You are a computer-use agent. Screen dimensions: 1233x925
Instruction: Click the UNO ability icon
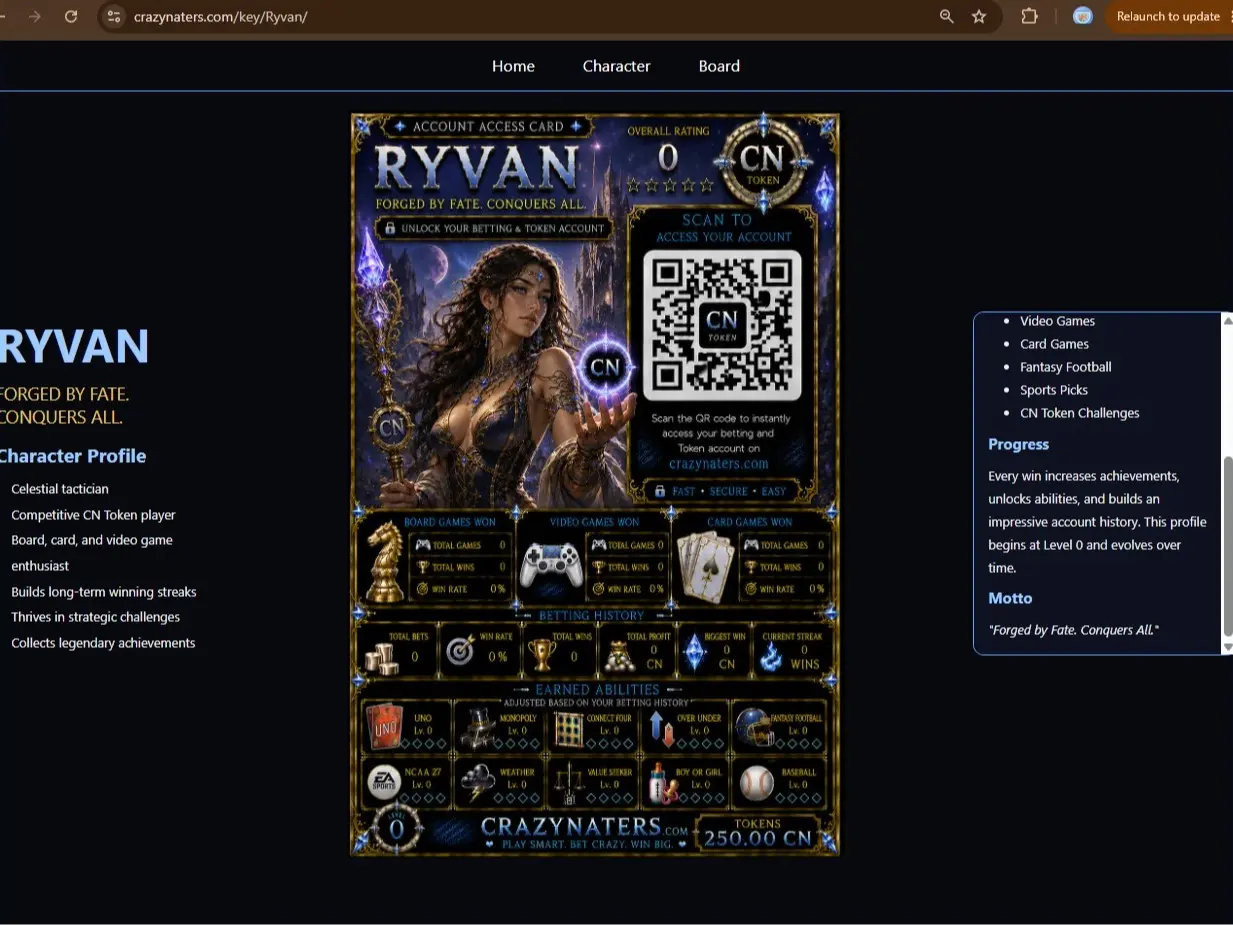pyautogui.click(x=385, y=728)
